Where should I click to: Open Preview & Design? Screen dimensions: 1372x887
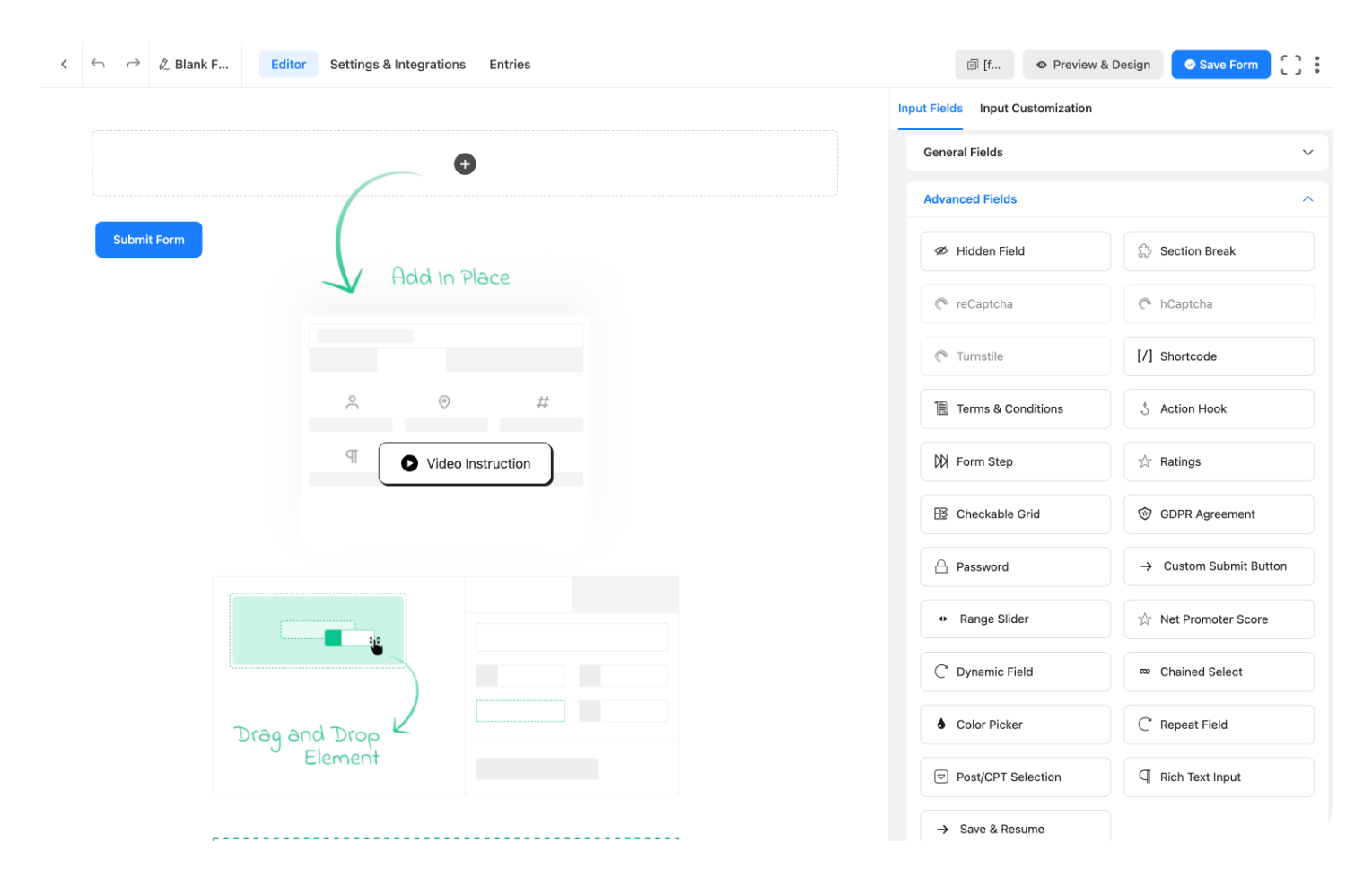(1092, 64)
